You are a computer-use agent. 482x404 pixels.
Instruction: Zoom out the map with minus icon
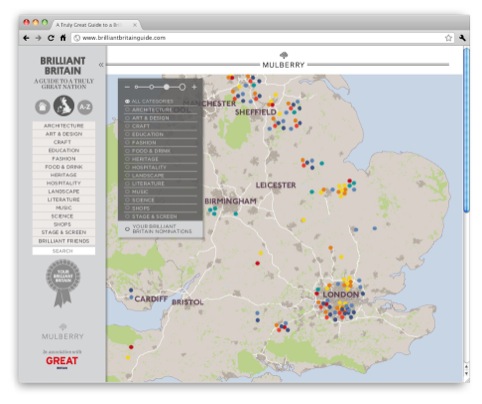(127, 87)
